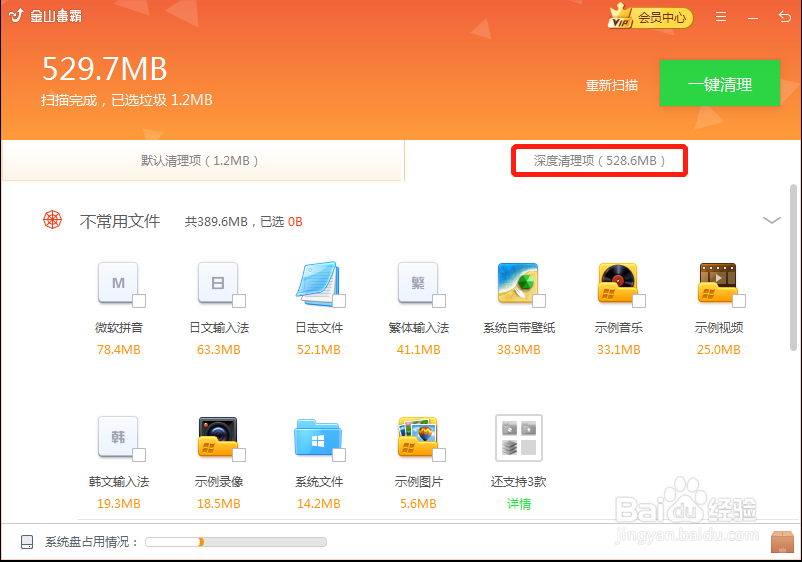Check the 示例图片 checkbox
802x562 pixels.
(x=439, y=455)
